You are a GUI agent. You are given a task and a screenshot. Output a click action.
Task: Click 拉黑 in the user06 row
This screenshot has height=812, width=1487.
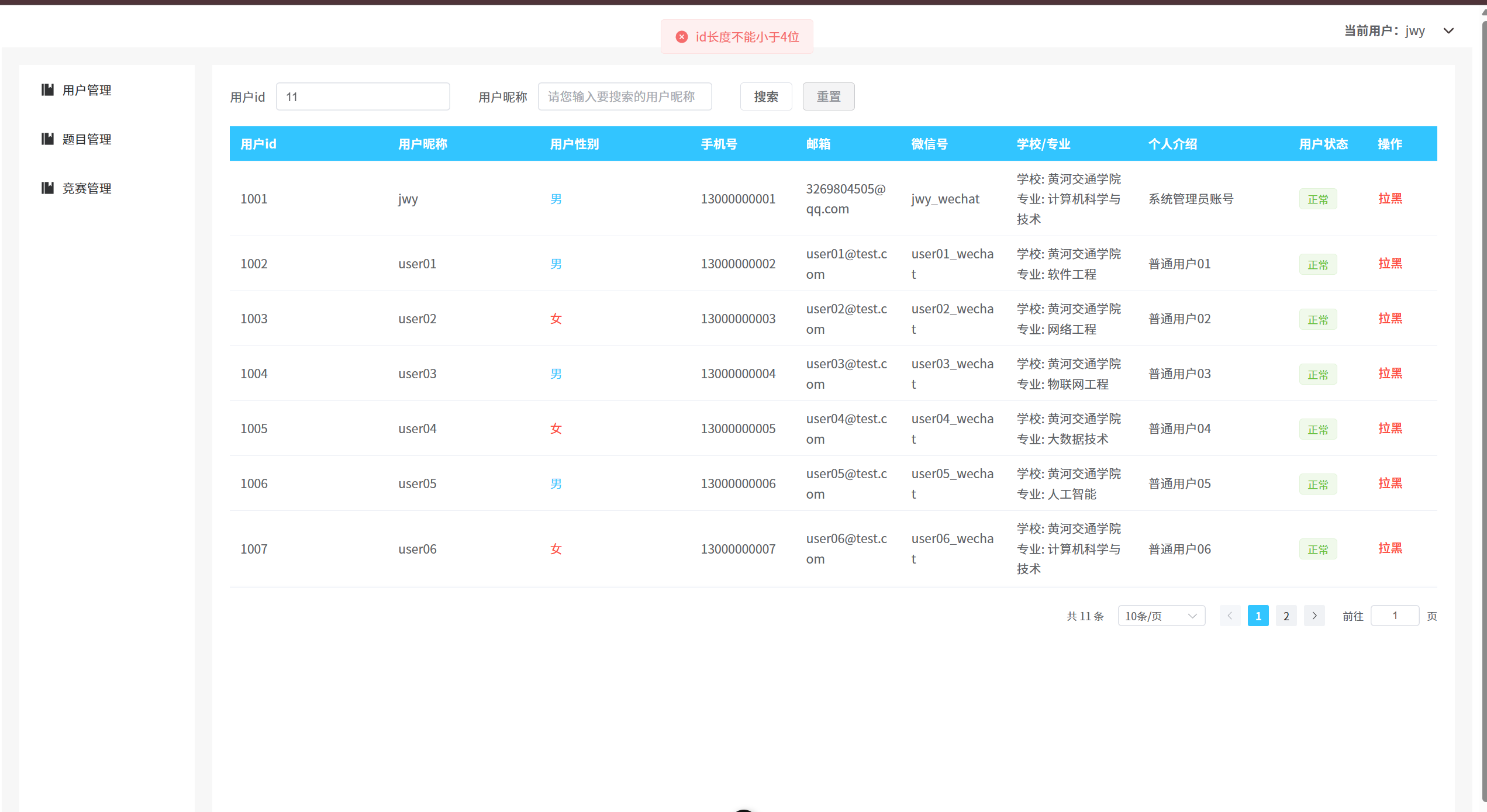point(1389,548)
